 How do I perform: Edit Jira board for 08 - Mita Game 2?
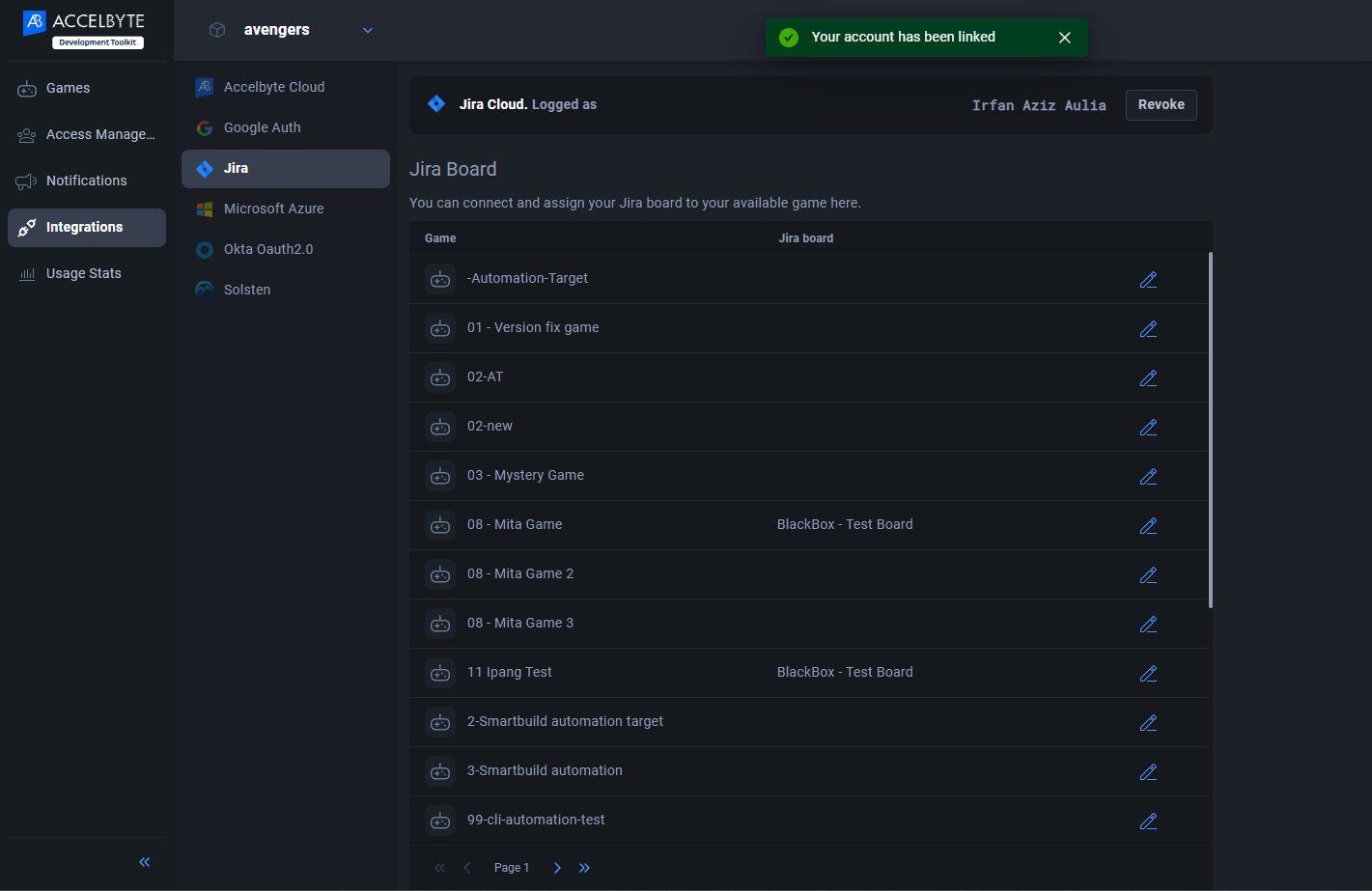click(1148, 574)
